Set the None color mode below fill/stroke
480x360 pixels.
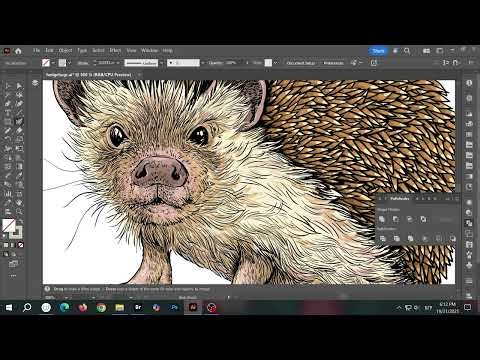tap(21, 245)
